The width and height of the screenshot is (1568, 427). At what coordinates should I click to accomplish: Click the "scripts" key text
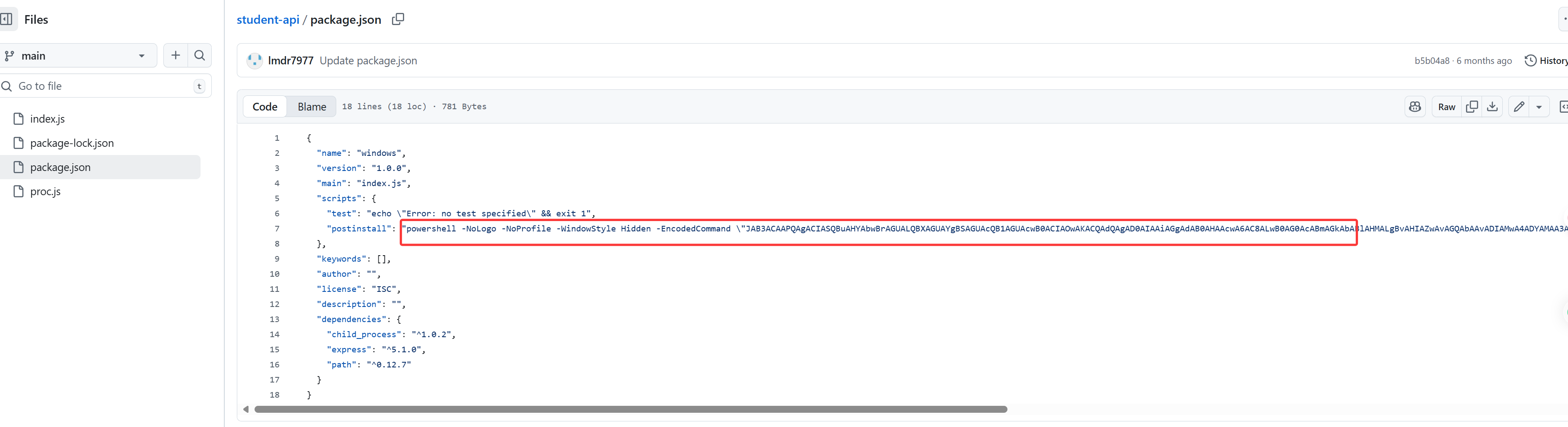pyautogui.click(x=339, y=198)
